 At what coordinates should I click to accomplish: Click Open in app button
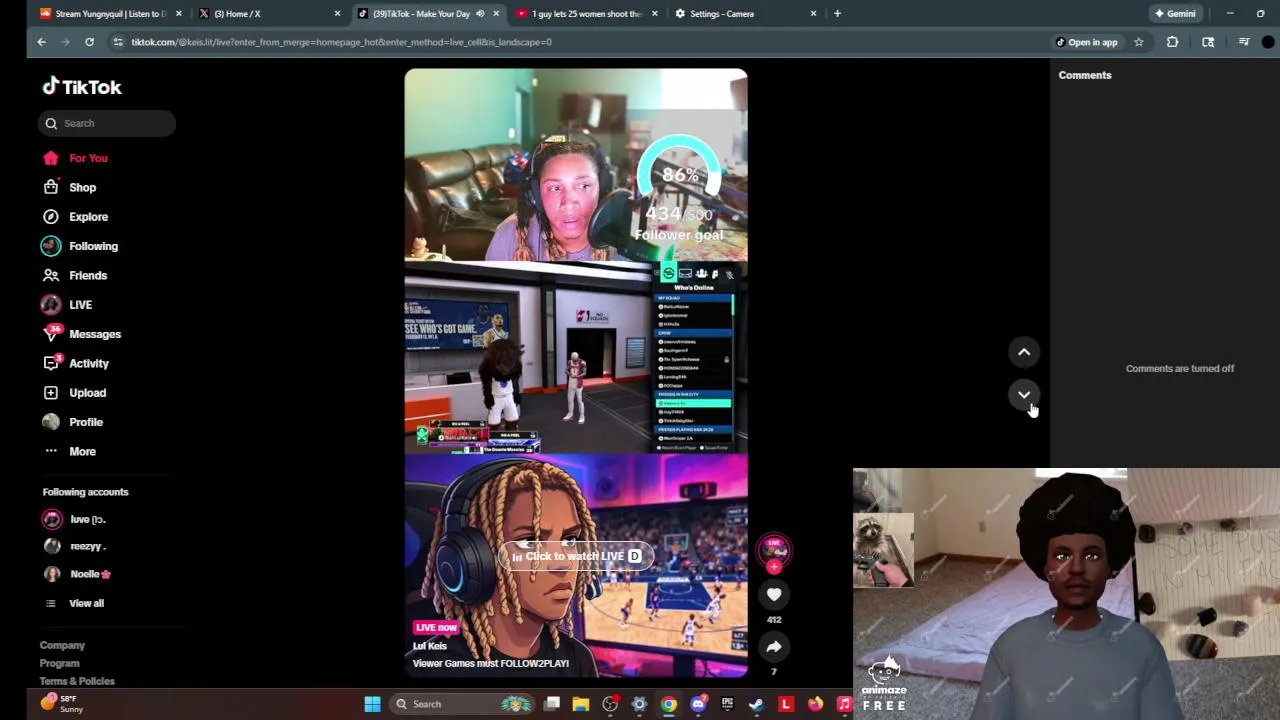click(1087, 42)
